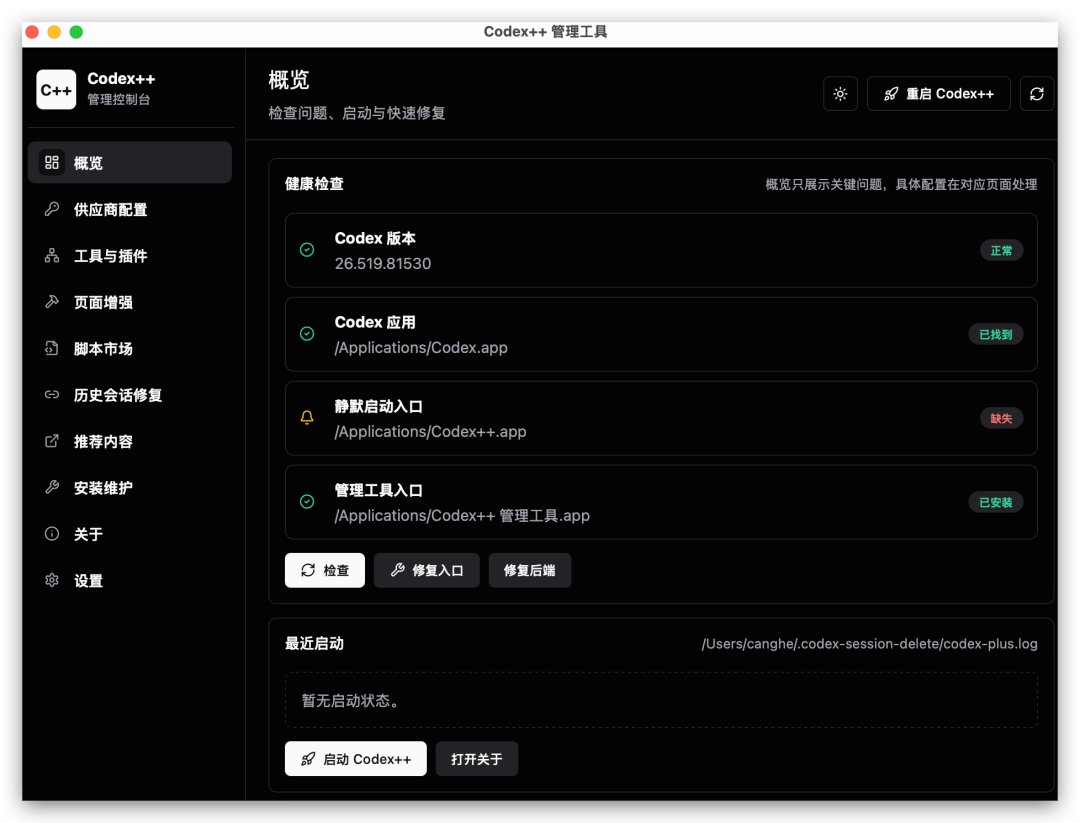Click the refresh icon button in header

point(1037,94)
